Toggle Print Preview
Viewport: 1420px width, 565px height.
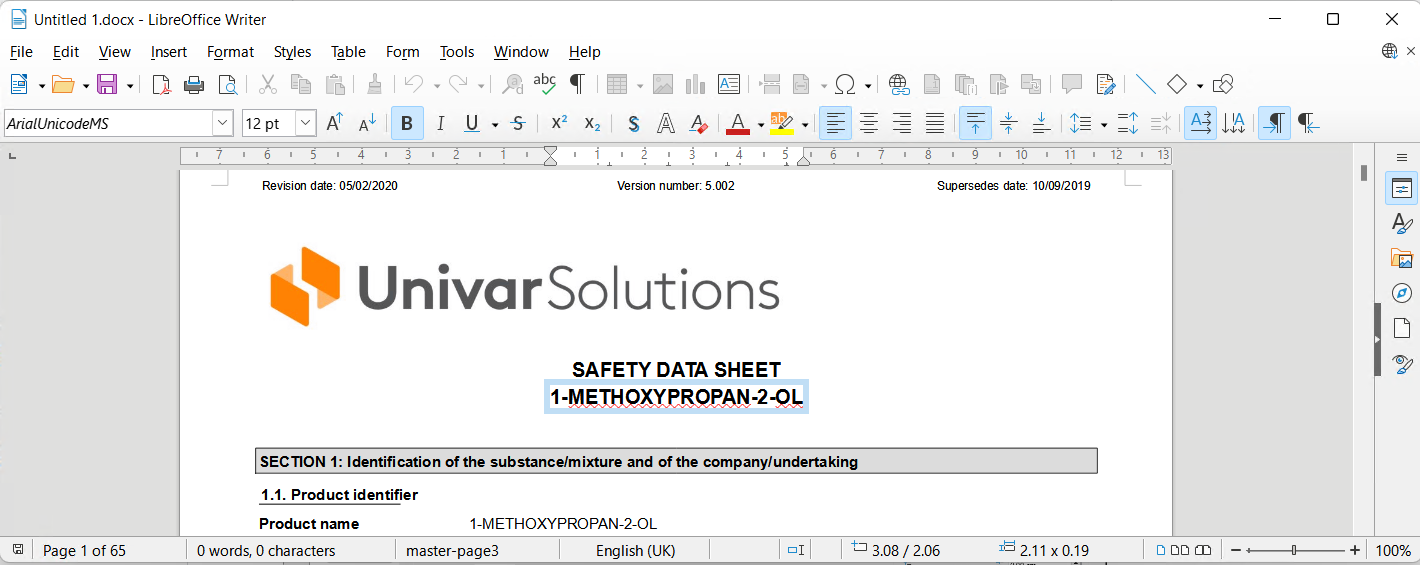228,84
